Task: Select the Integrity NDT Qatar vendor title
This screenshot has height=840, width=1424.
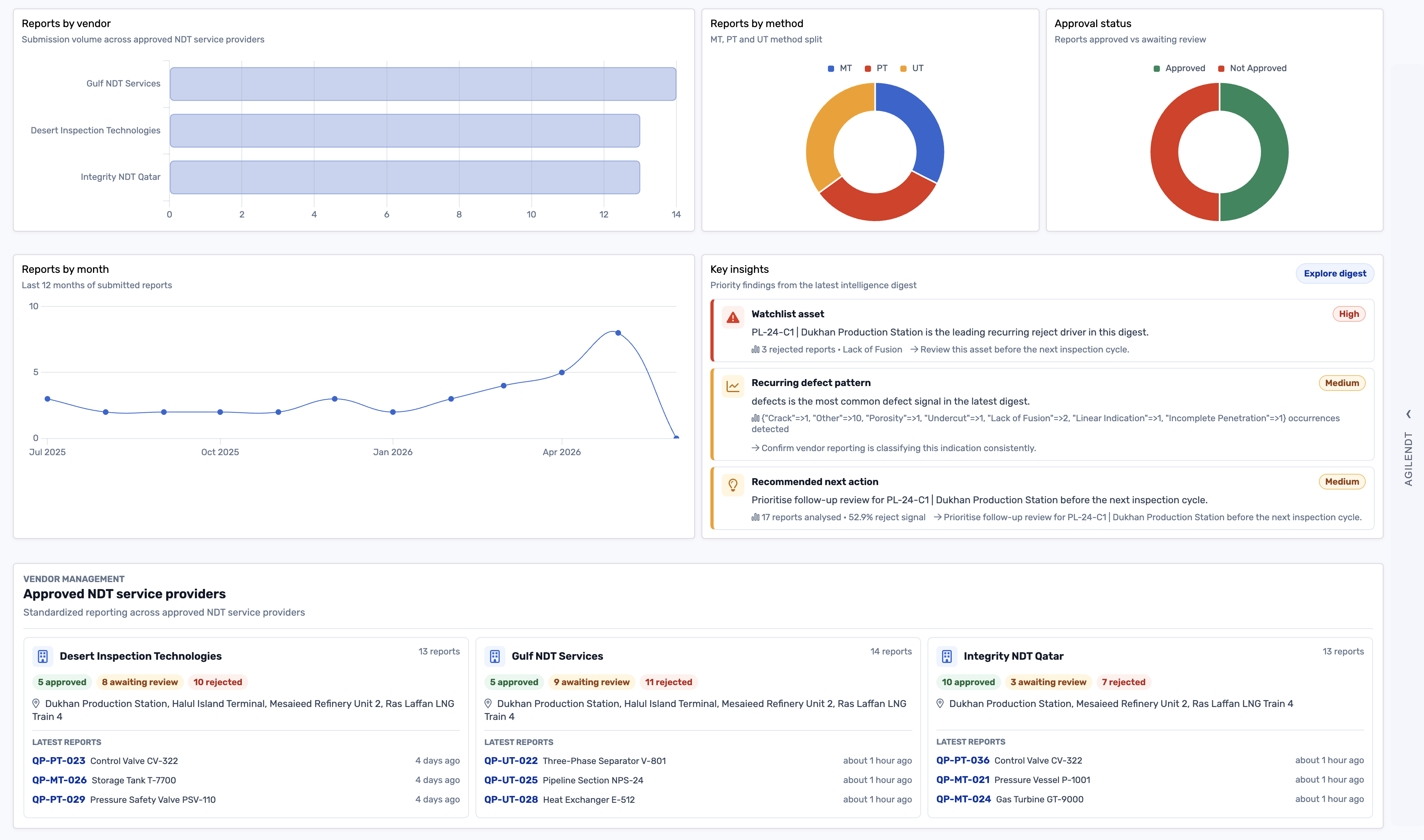Action: point(1013,656)
